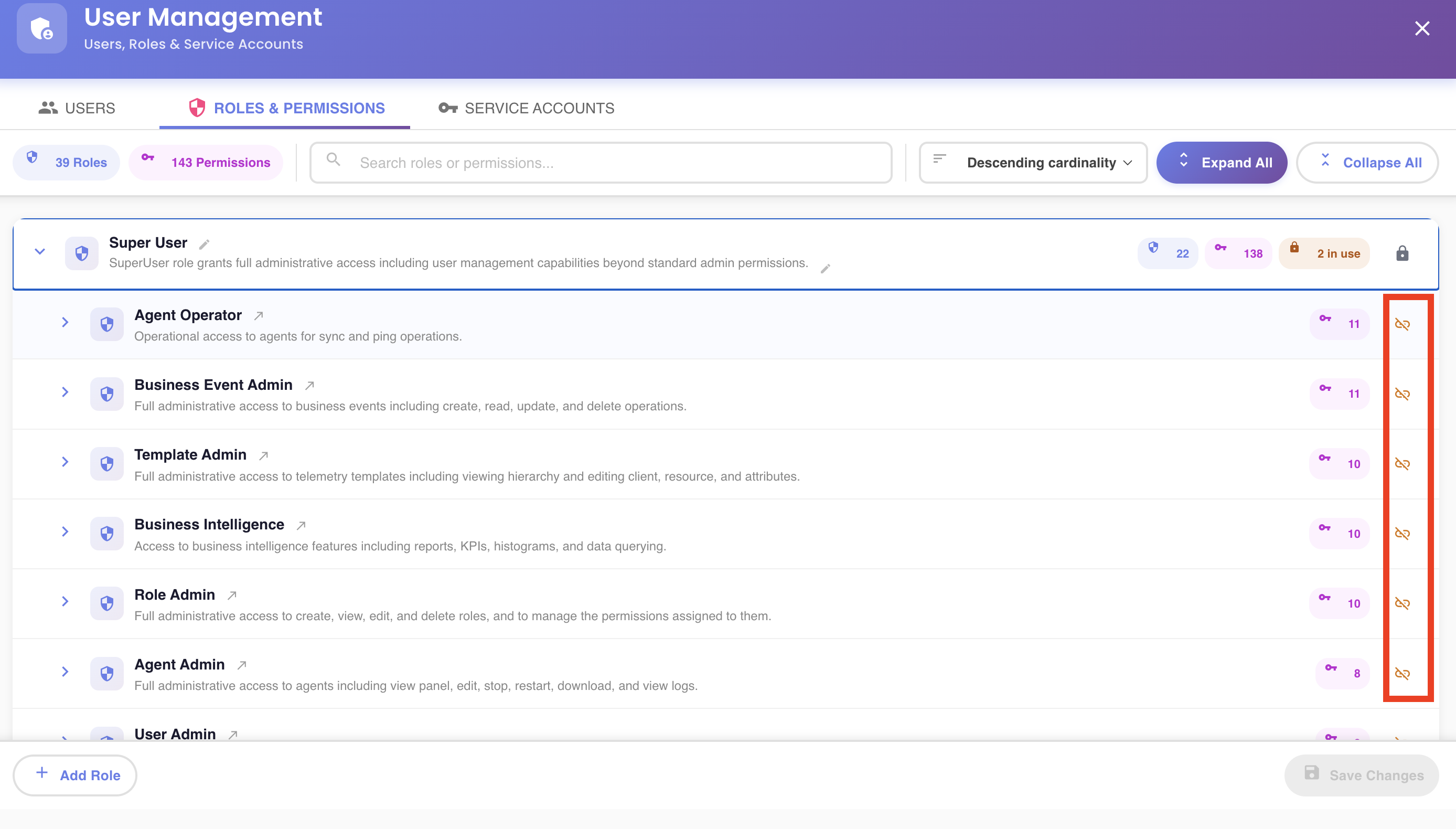Switch to the Service Accounts tab

pyautogui.click(x=526, y=108)
